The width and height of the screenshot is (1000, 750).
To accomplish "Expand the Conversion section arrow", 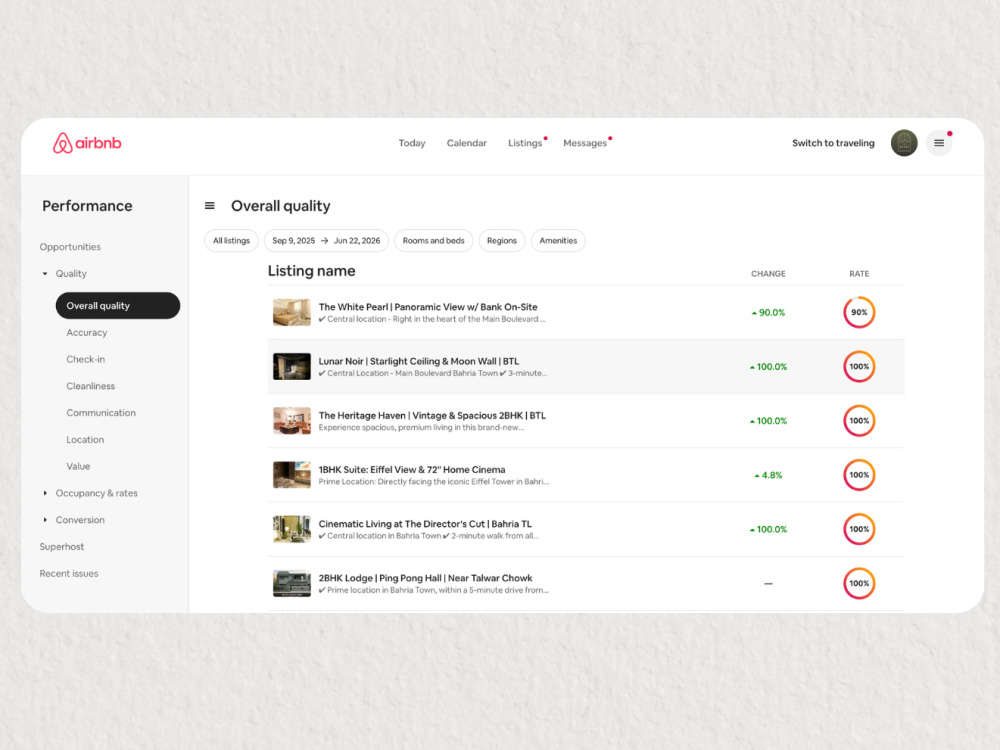I will click(45, 520).
